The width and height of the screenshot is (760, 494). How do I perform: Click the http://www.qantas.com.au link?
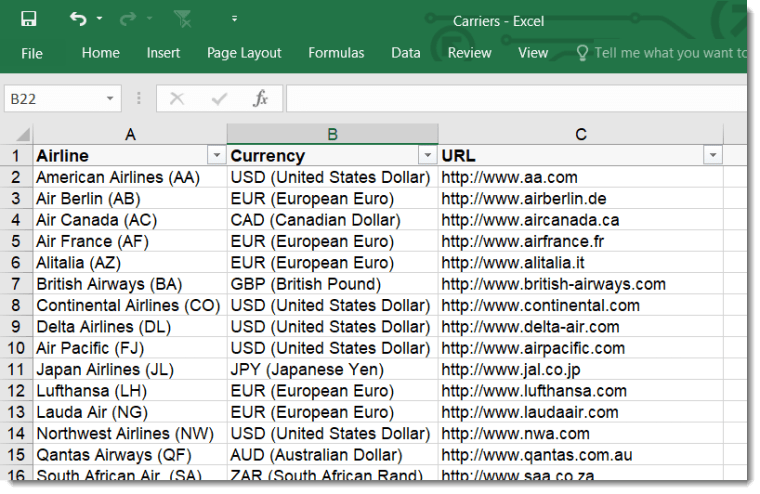tap(537, 454)
